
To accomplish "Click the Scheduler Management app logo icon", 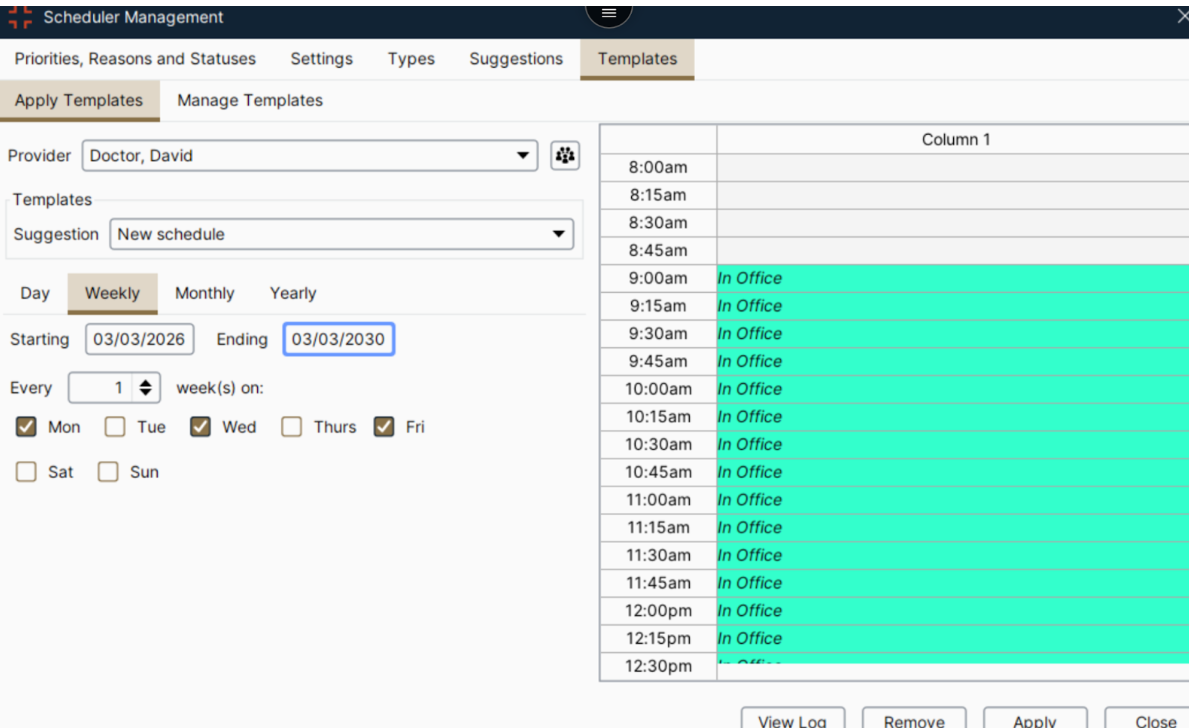I will [20, 17].
